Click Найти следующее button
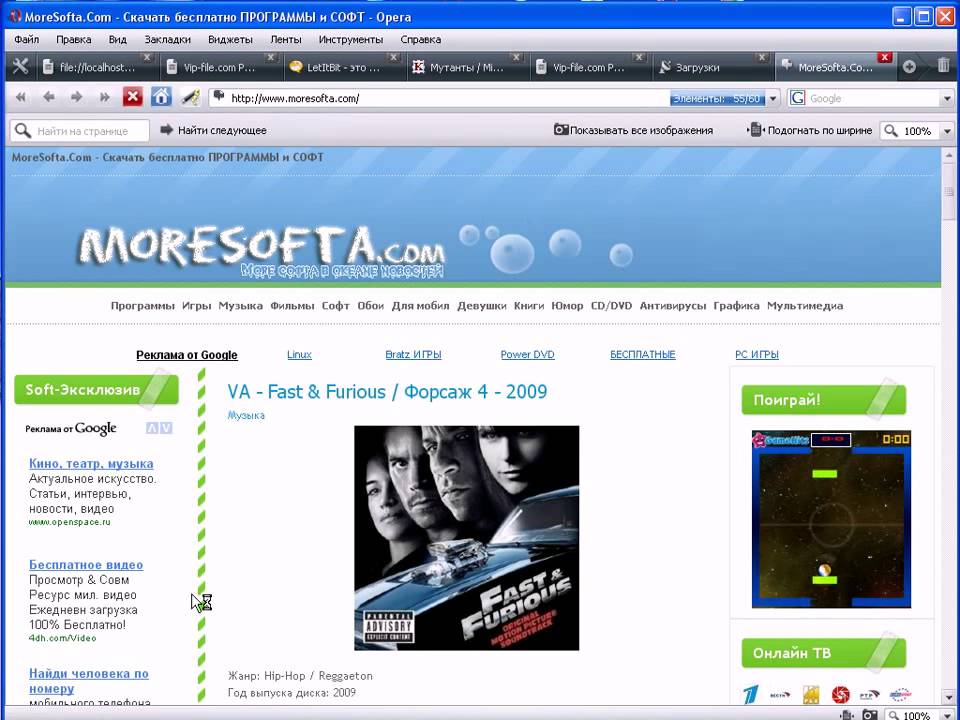 pyautogui.click(x=214, y=130)
